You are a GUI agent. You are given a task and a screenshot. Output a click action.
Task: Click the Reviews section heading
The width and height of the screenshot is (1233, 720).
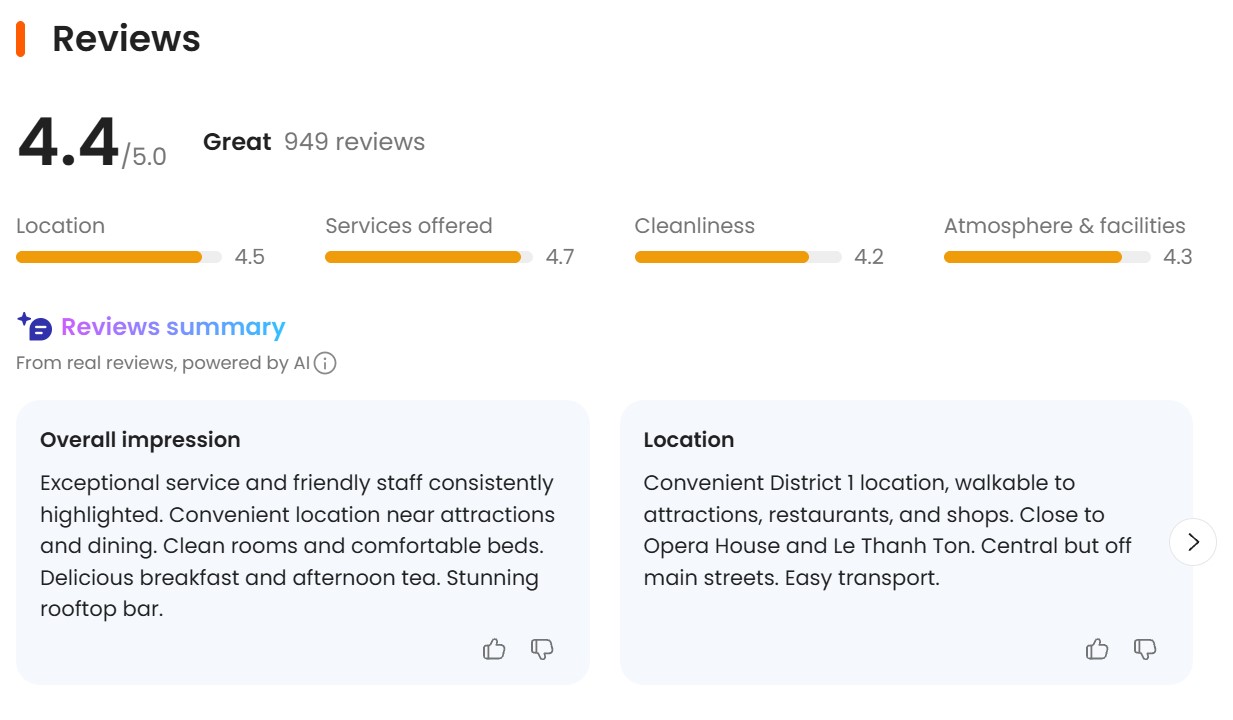pos(126,39)
